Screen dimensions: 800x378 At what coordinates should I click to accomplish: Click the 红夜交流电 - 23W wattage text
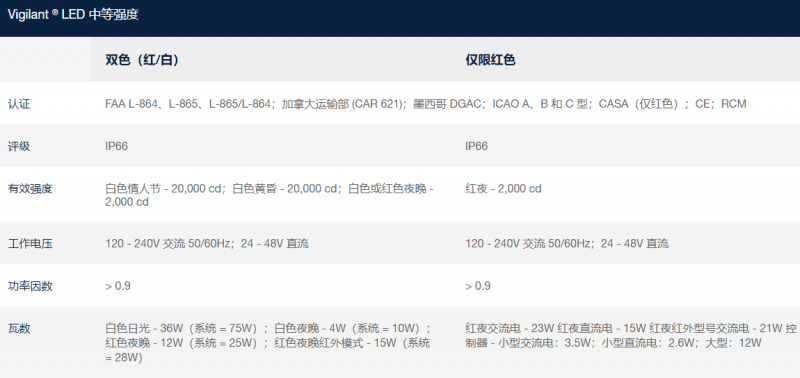point(510,329)
